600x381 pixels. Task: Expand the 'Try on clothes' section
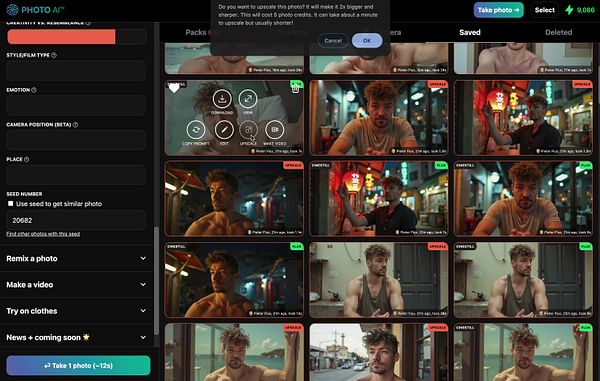pos(77,311)
